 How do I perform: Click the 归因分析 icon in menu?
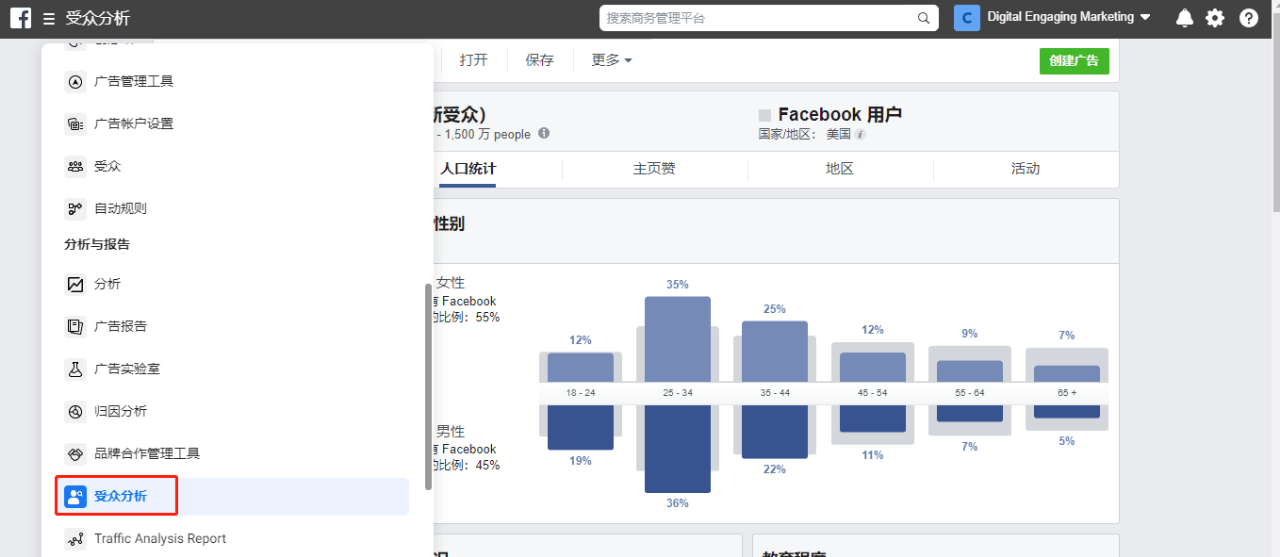75,411
